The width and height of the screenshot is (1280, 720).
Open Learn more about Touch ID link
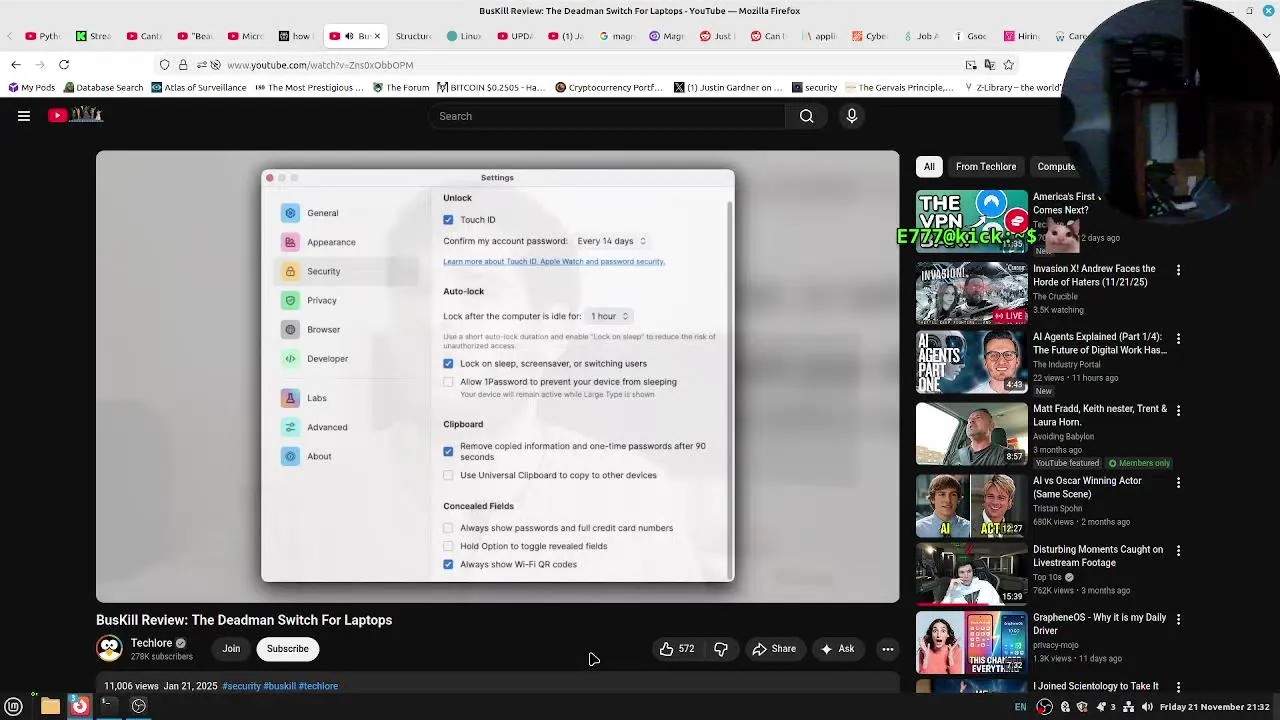(554, 262)
